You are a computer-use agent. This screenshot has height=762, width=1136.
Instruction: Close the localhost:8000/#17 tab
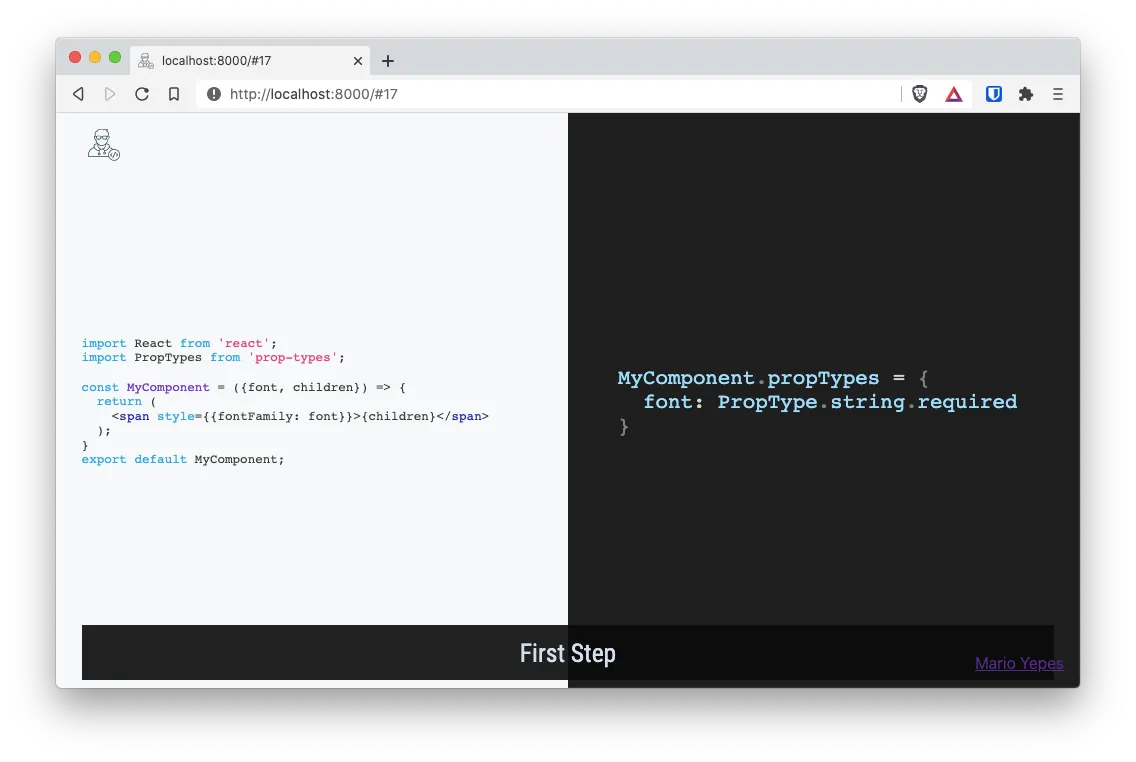[x=357, y=61]
